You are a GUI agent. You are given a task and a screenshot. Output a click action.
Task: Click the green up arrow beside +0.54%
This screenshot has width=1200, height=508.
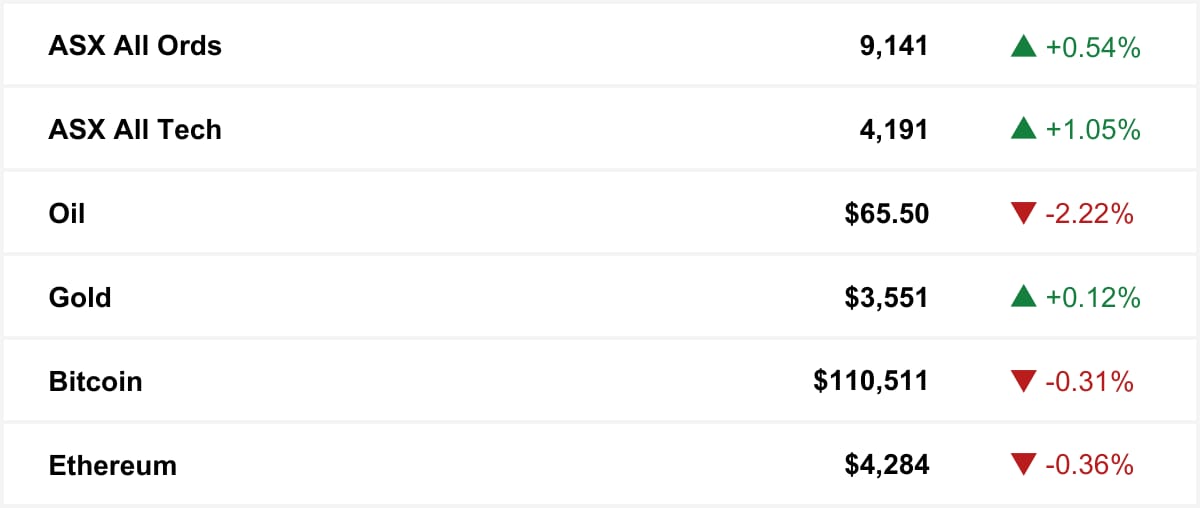point(1023,46)
